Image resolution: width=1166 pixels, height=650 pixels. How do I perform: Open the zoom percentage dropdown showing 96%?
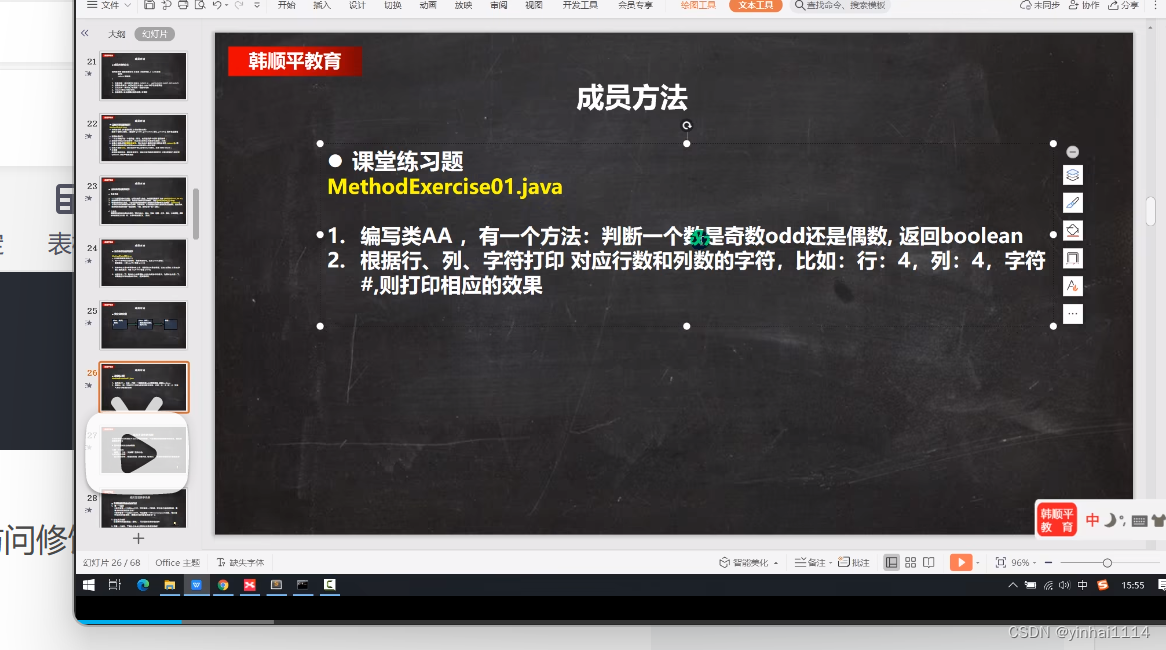click(x=1022, y=562)
